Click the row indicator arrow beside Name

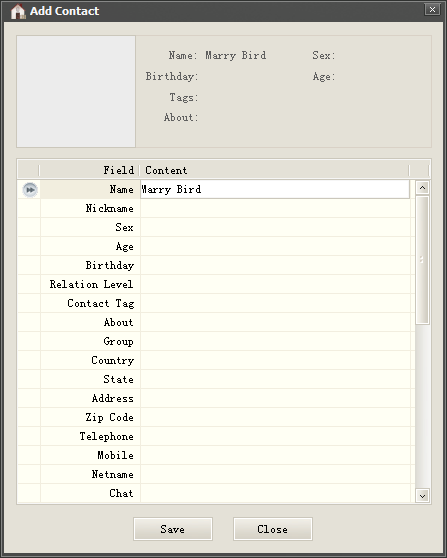click(x=30, y=190)
